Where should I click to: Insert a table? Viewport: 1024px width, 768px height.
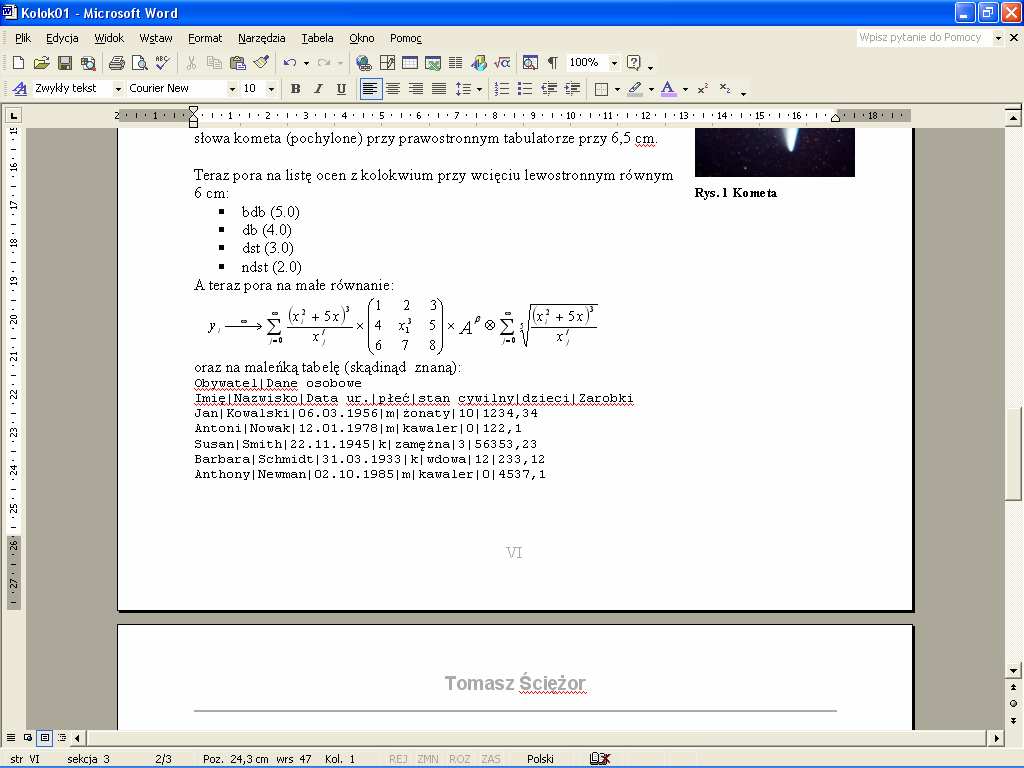point(410,63)
